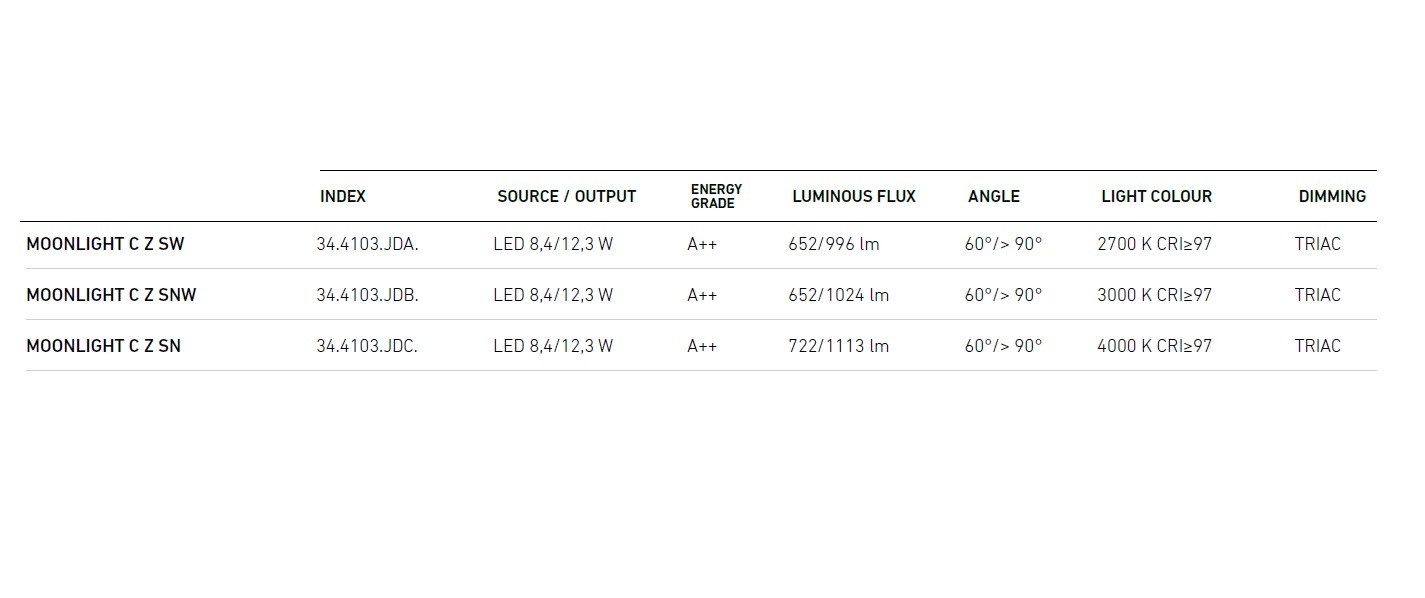Select the ANGLE column header
Viewport: 1425px width, 598px height.
click(993, 196)
